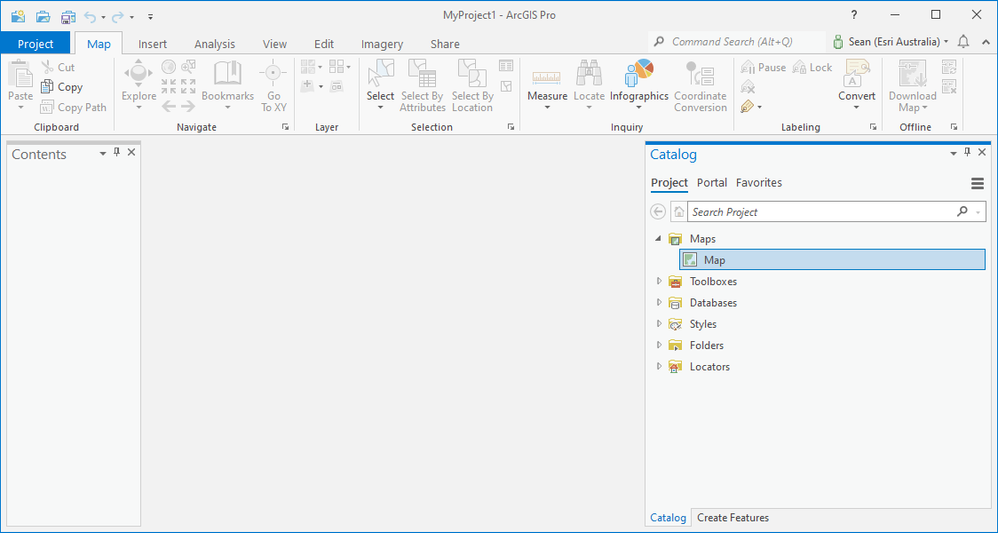The image size is (998, 533).
Task: Click the Zoom To Selection icon
Action: point(188,66)
